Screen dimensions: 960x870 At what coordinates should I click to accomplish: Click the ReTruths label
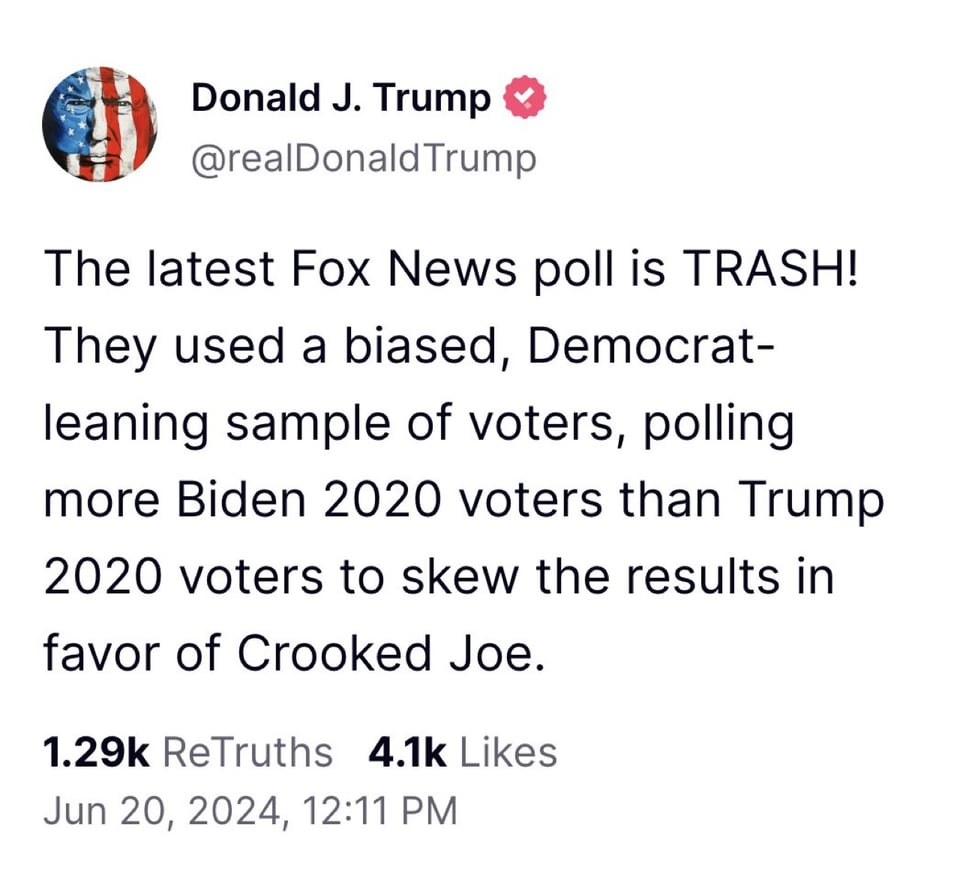(246, 751)
